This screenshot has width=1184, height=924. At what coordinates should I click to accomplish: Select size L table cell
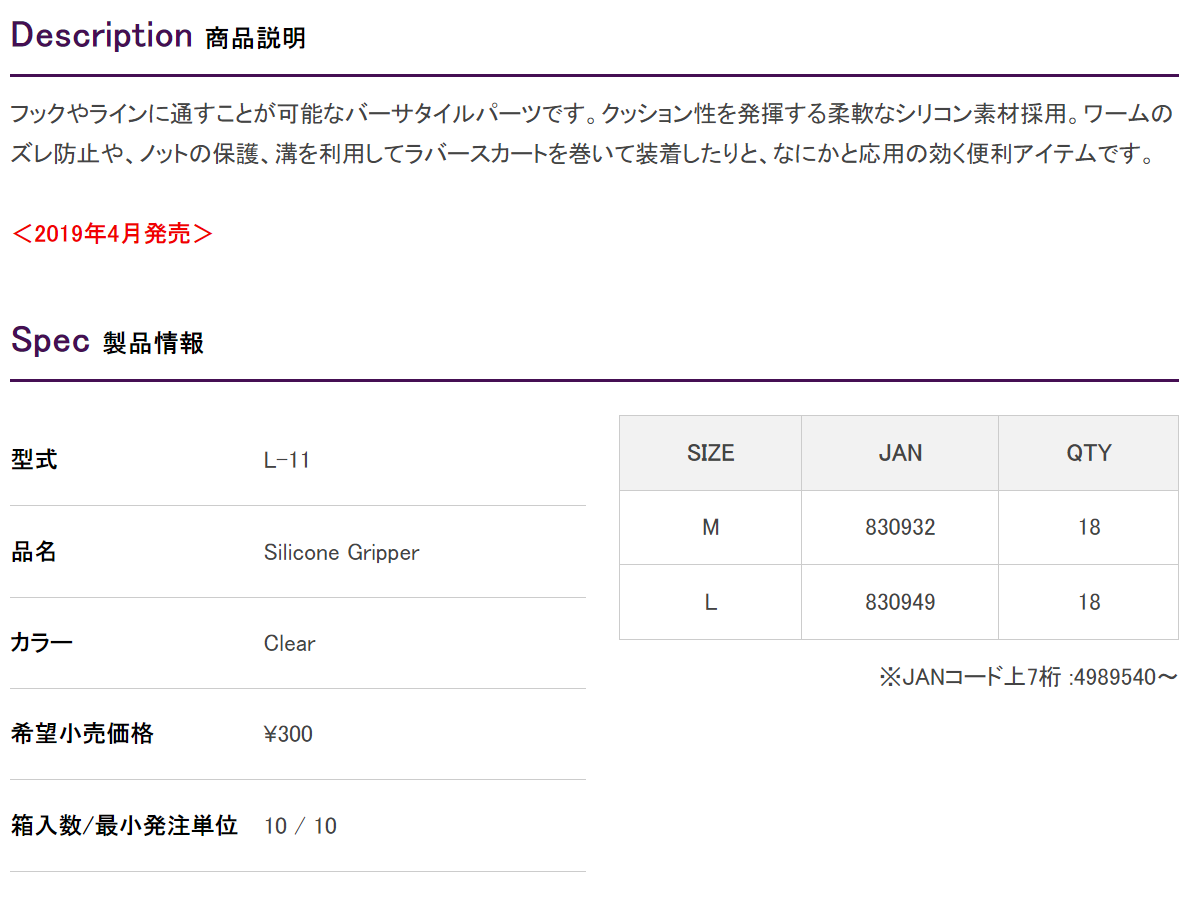[710, 602]
